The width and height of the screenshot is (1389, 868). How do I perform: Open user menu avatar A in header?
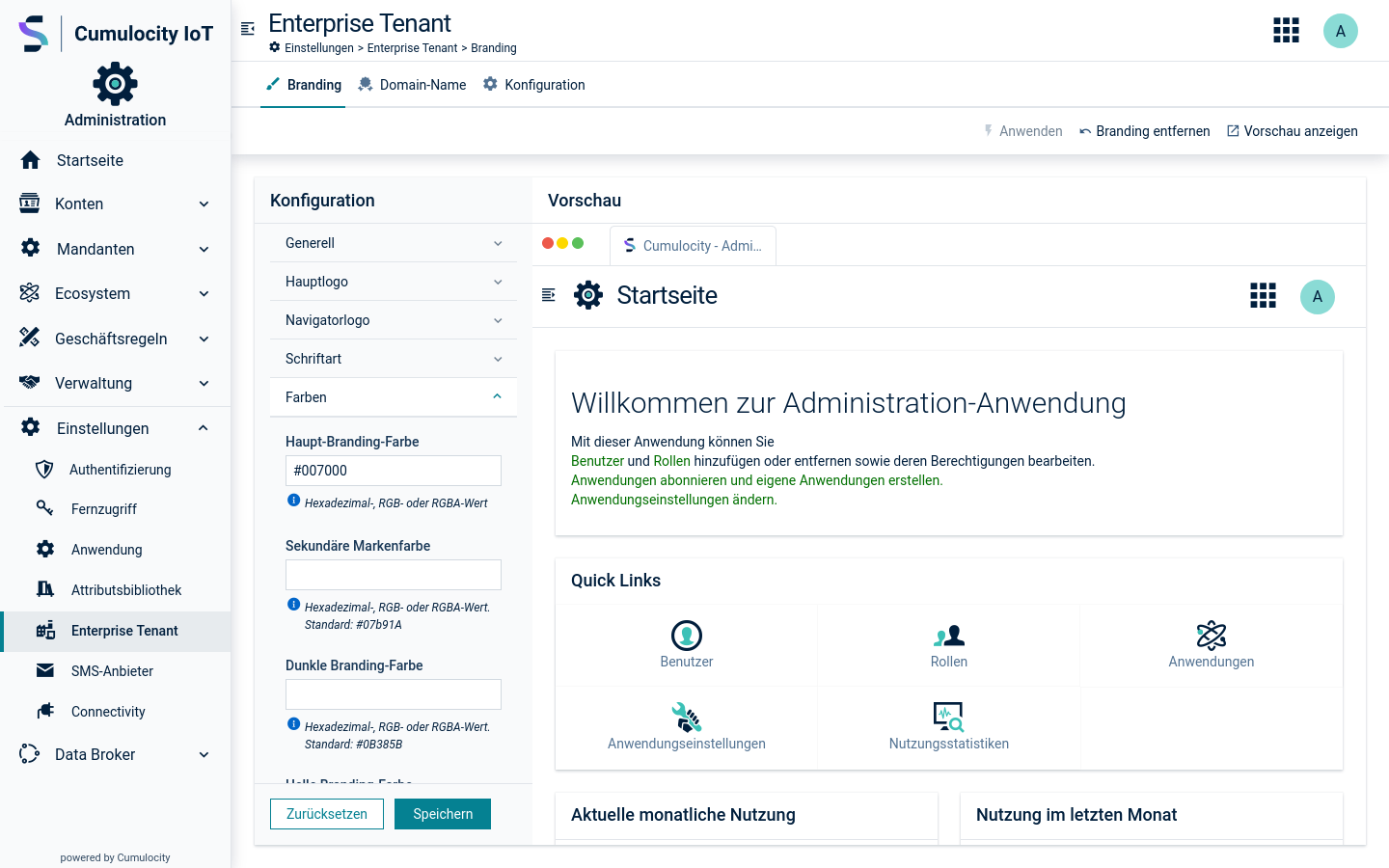(x=1341, y=31)
